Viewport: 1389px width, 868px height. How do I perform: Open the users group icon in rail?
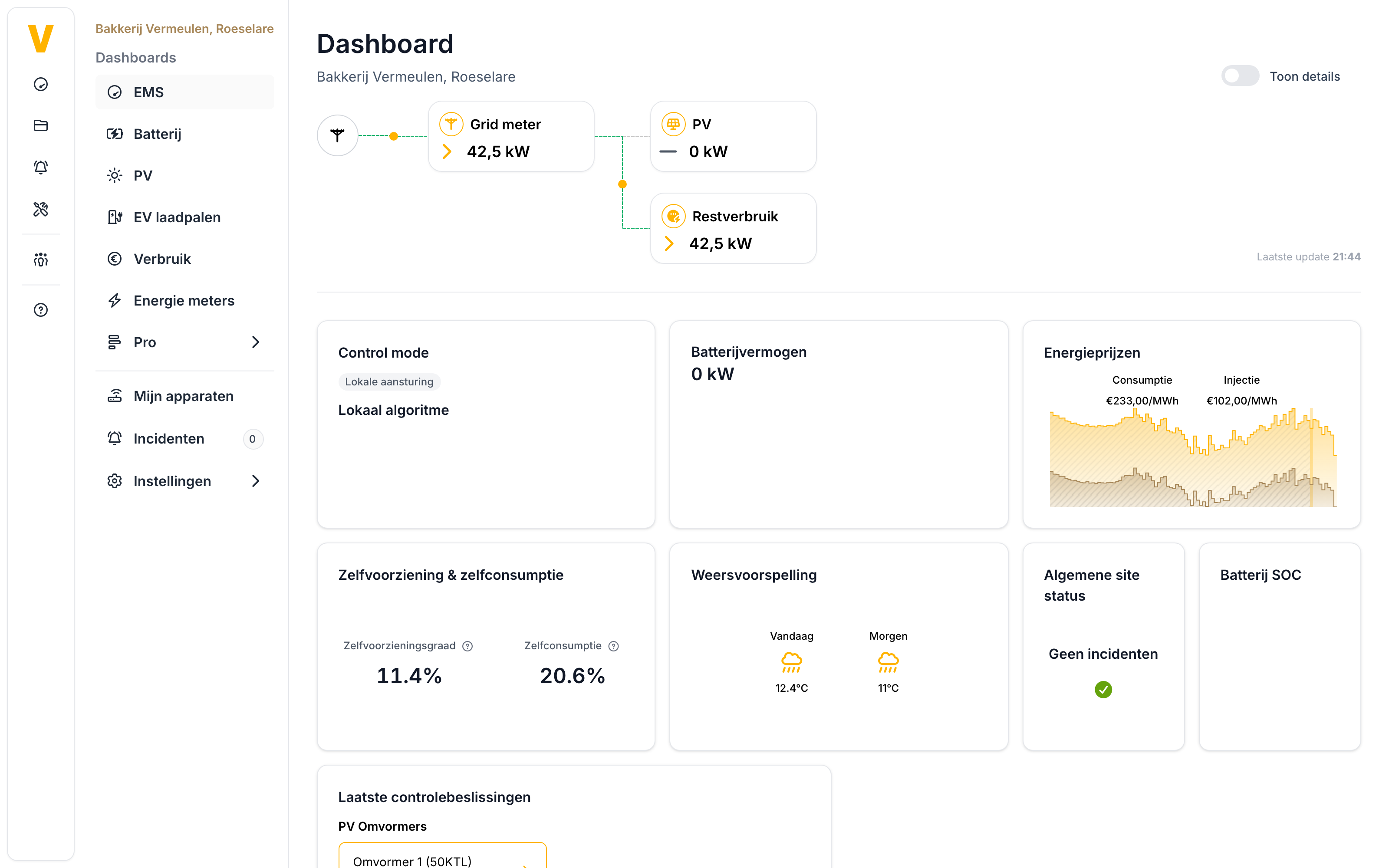(x=41, y=260)
